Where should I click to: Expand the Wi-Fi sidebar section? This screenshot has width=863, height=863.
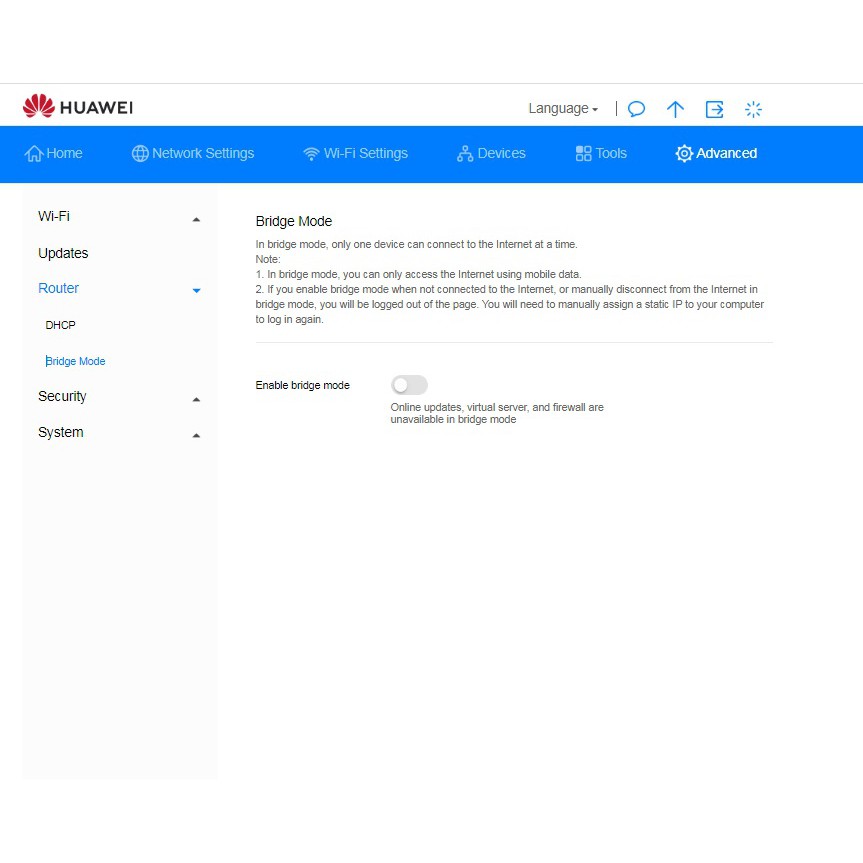119,217
